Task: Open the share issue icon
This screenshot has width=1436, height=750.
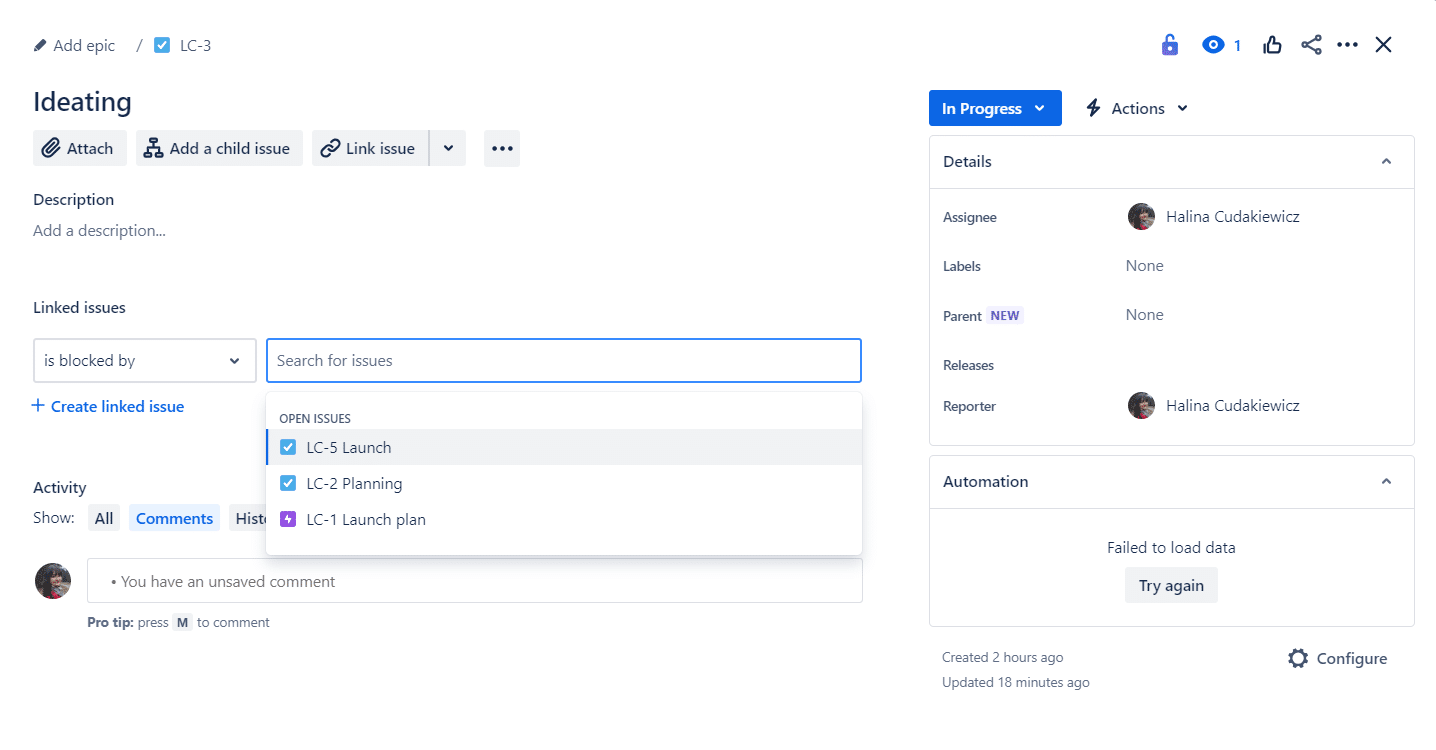Action: [1311, 45]
